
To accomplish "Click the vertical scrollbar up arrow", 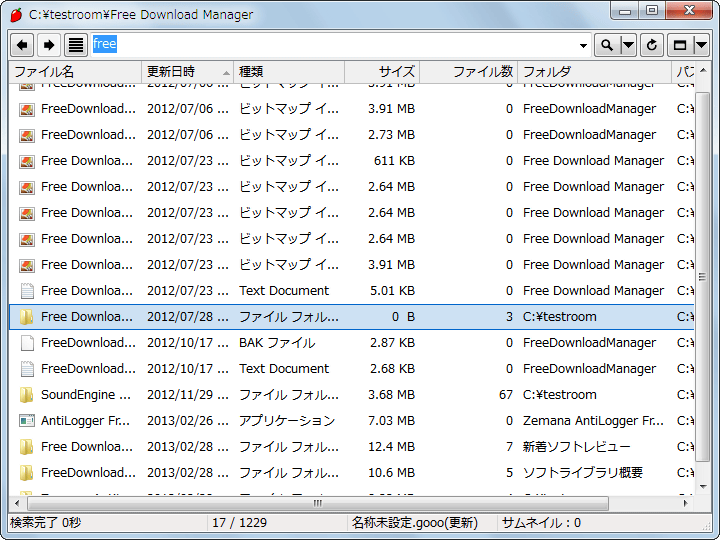I will click(x=703, y=71).
